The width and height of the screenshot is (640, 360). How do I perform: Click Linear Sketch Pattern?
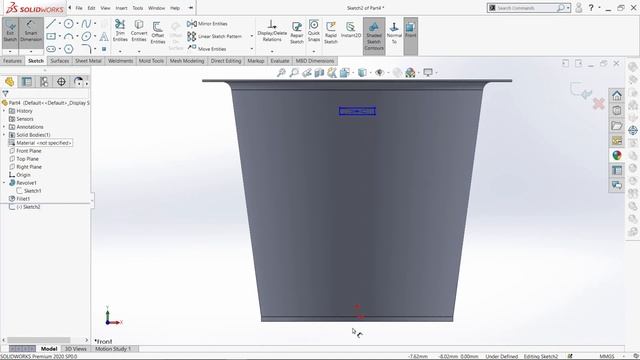(x=215, y=36)
